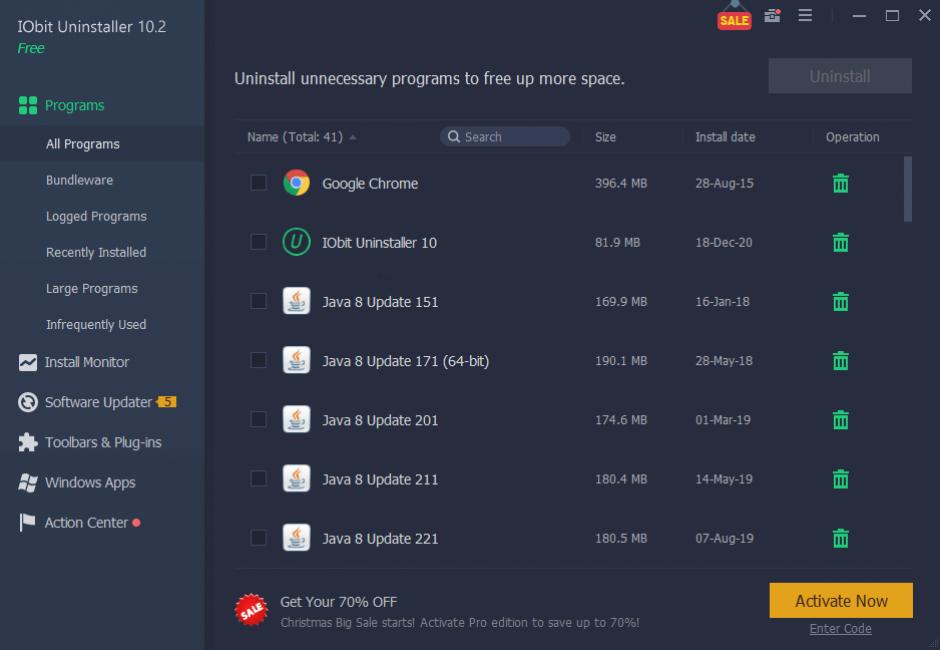Click the Activate Now button

[x=841, y=600]
